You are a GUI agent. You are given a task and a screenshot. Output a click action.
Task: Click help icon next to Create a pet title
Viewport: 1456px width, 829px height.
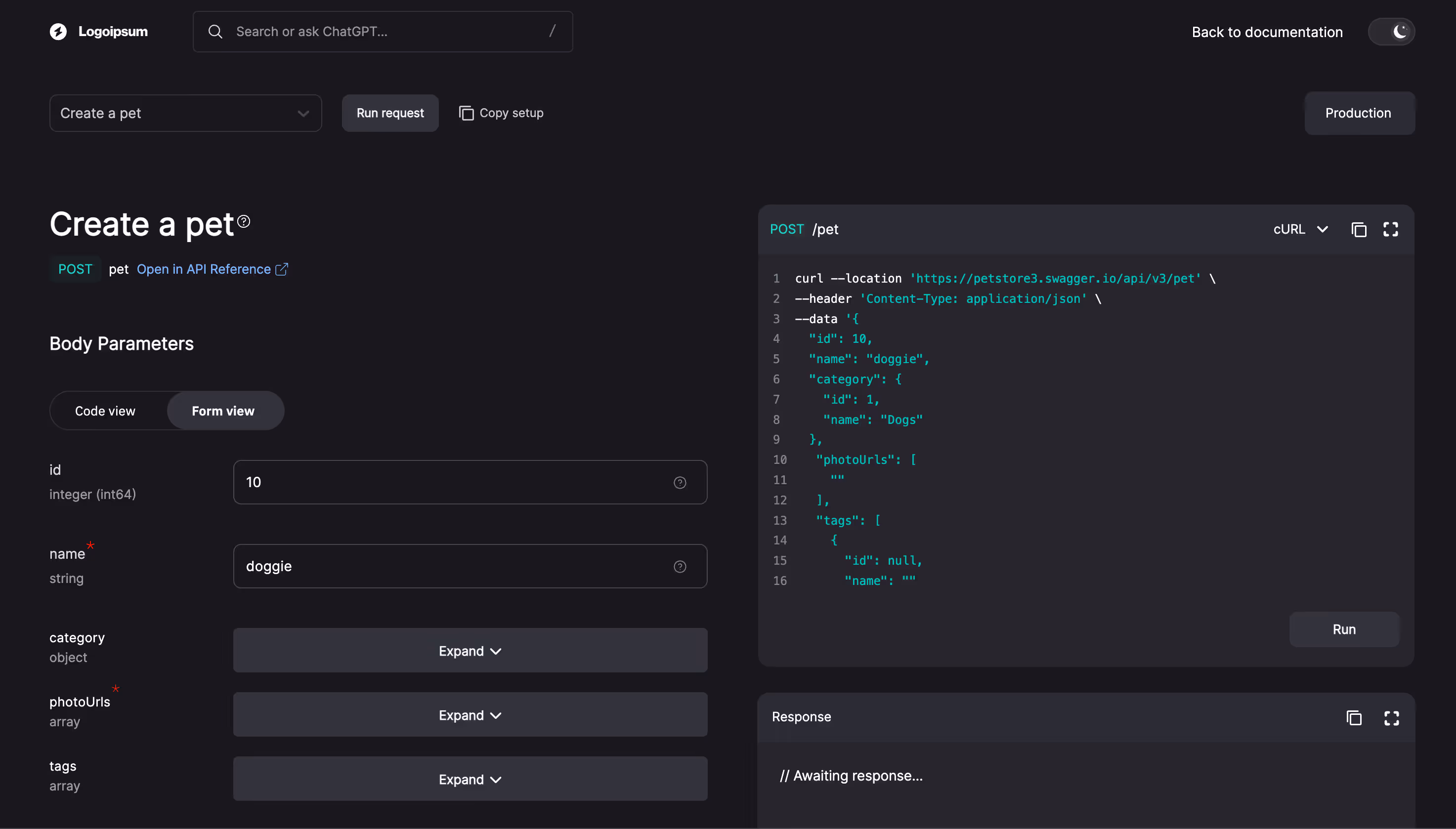click(244, 221)
